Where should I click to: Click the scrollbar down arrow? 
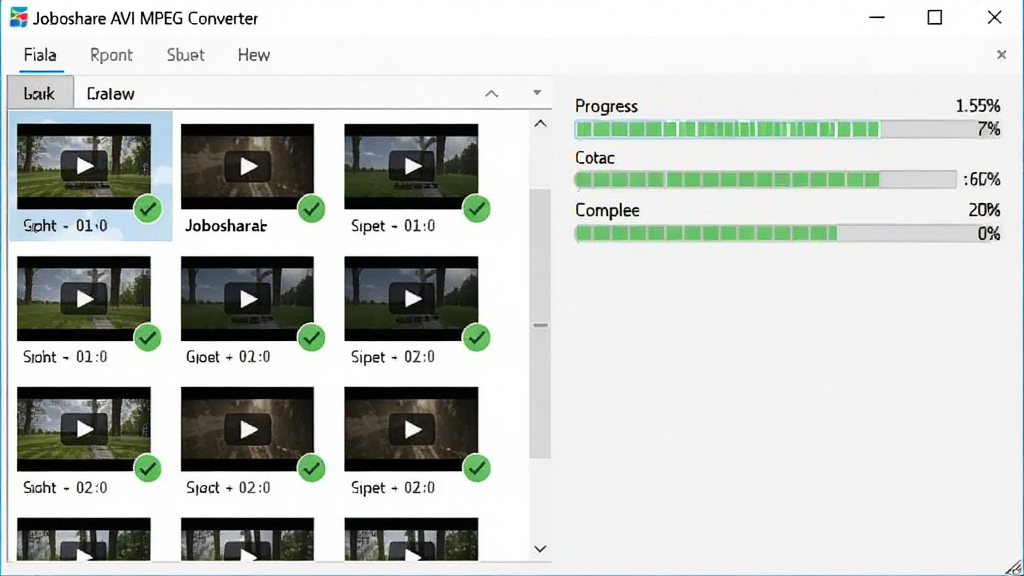tap(540, 549)
